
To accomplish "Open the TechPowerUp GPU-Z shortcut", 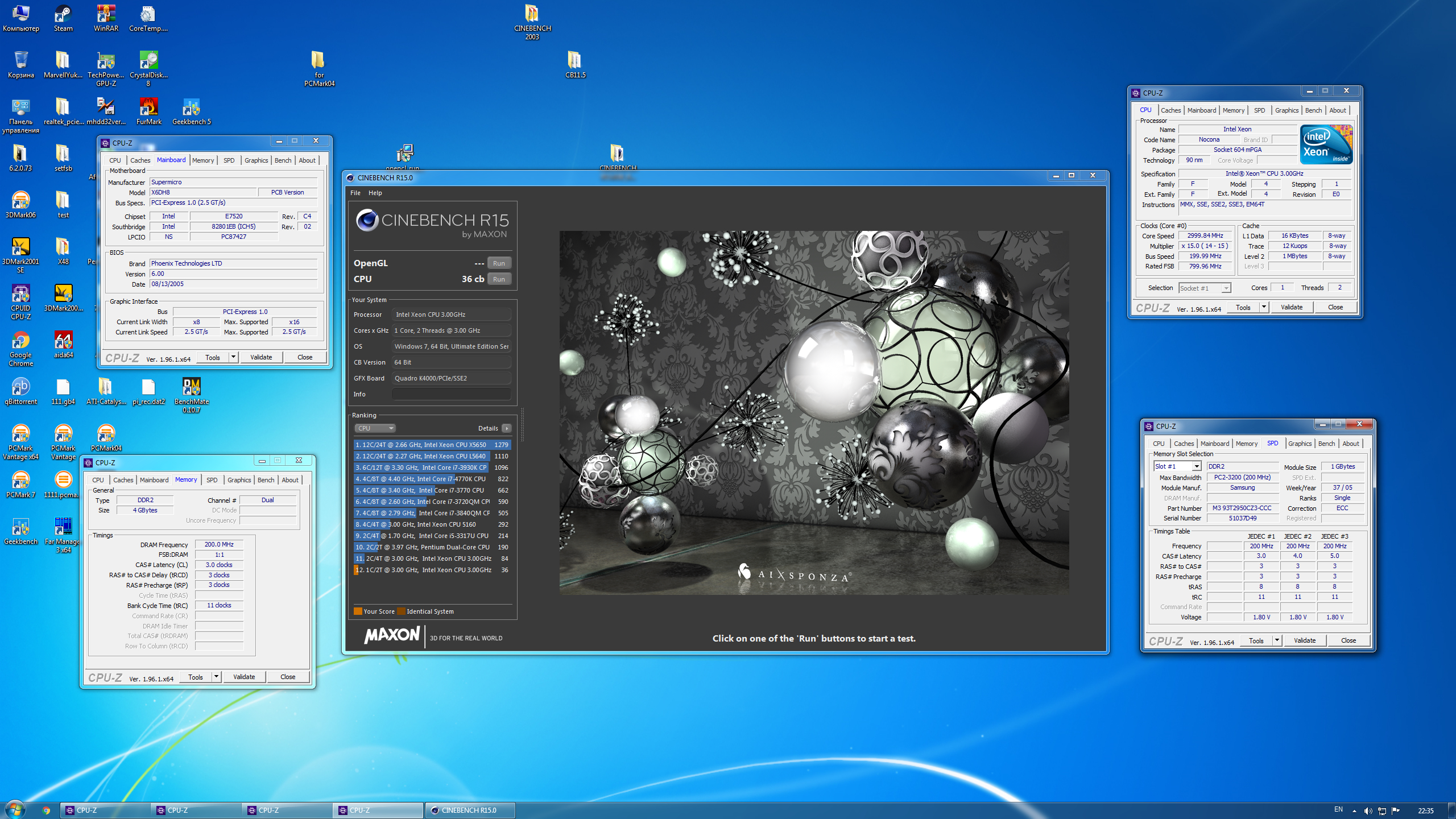I will [106, 69].
